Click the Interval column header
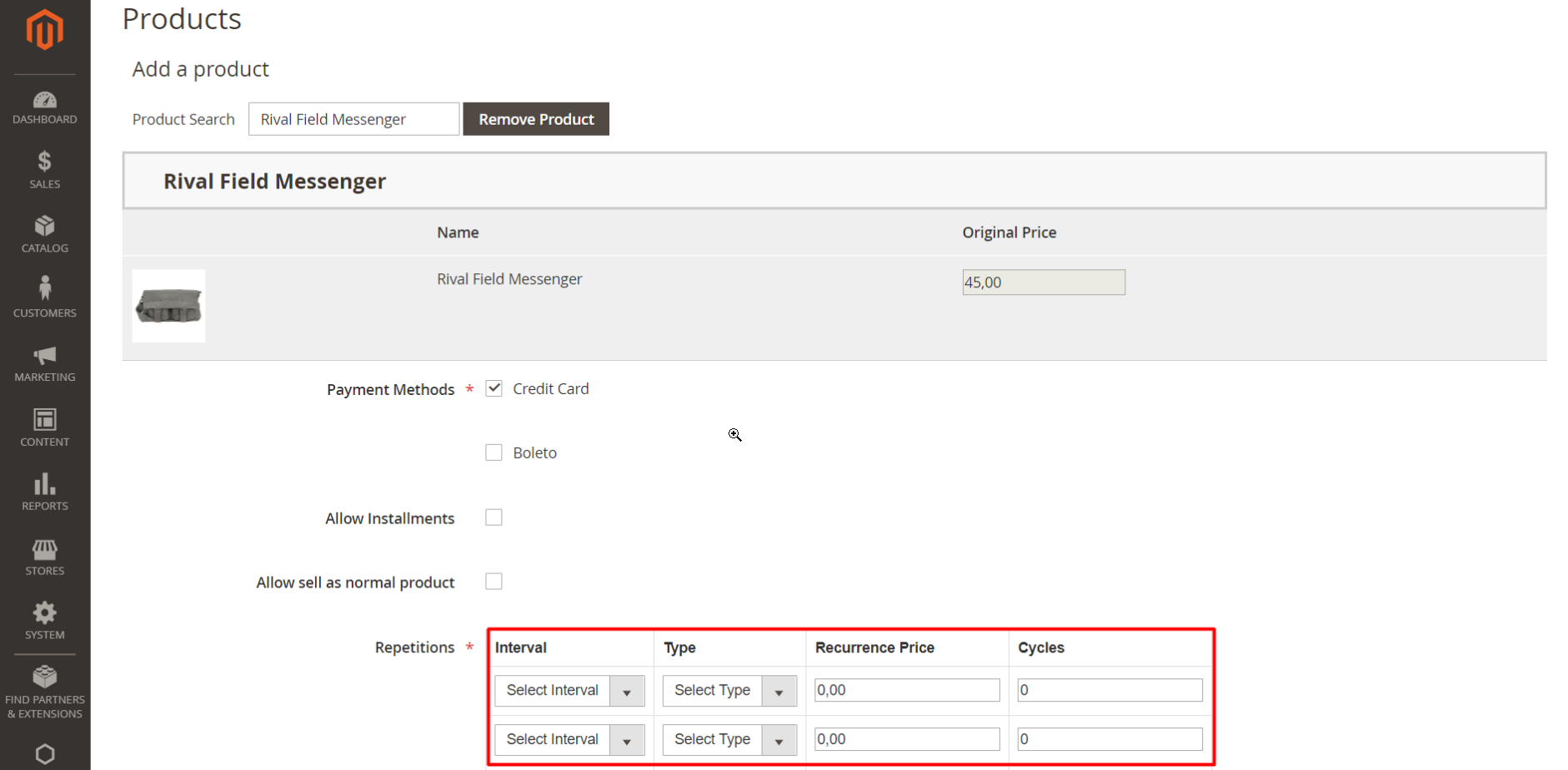This screenshot has width=1568, height=770. 521,647
